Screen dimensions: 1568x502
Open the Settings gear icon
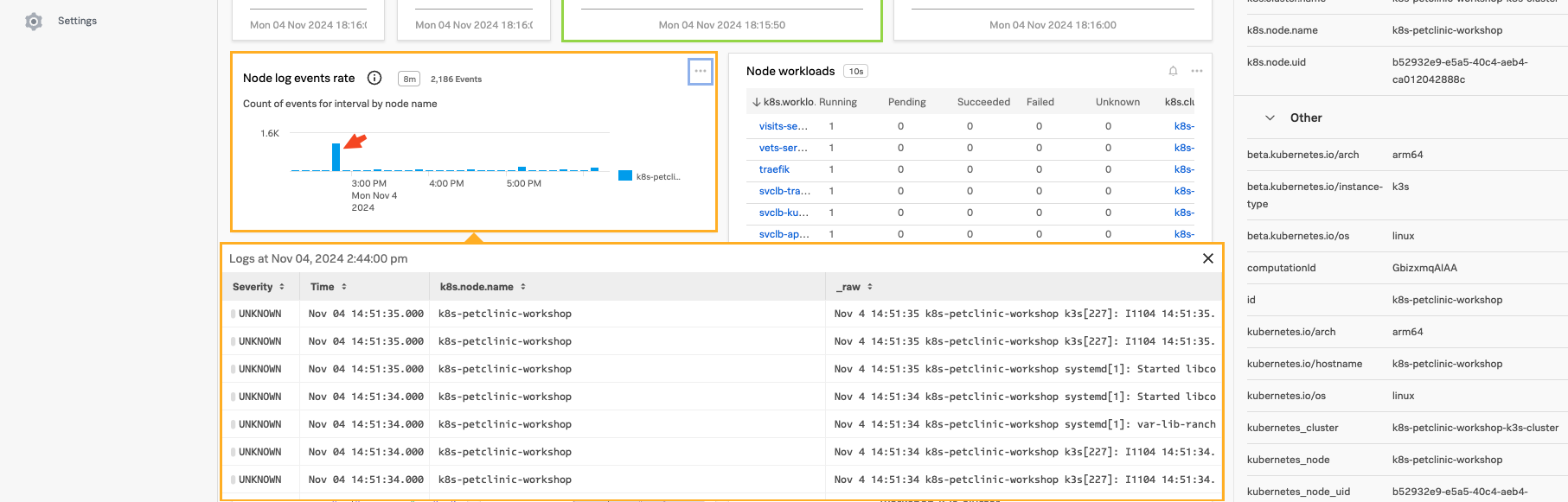(x=34, y=22)
